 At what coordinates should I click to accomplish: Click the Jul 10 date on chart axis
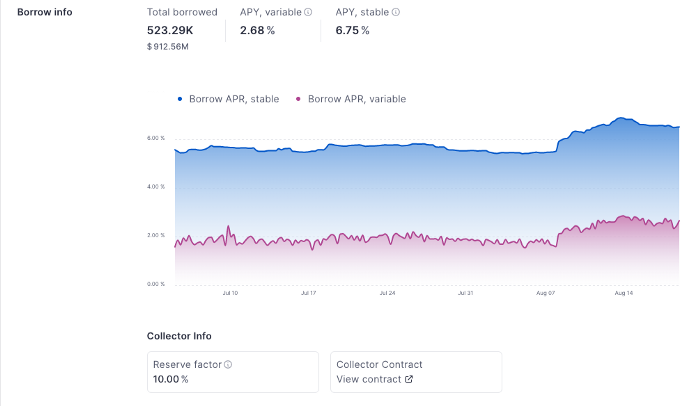(229, 293)
